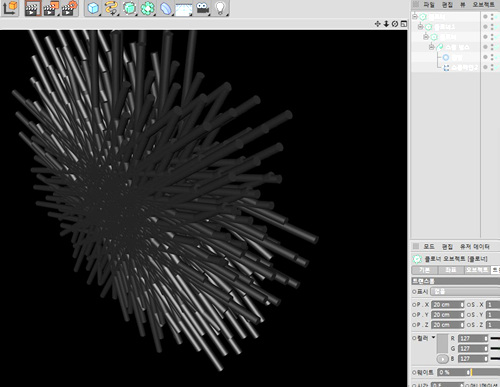Open the NURBS generator green cube icon
The width and height of the screenshot is (500, 387).
tap(129, 8)
